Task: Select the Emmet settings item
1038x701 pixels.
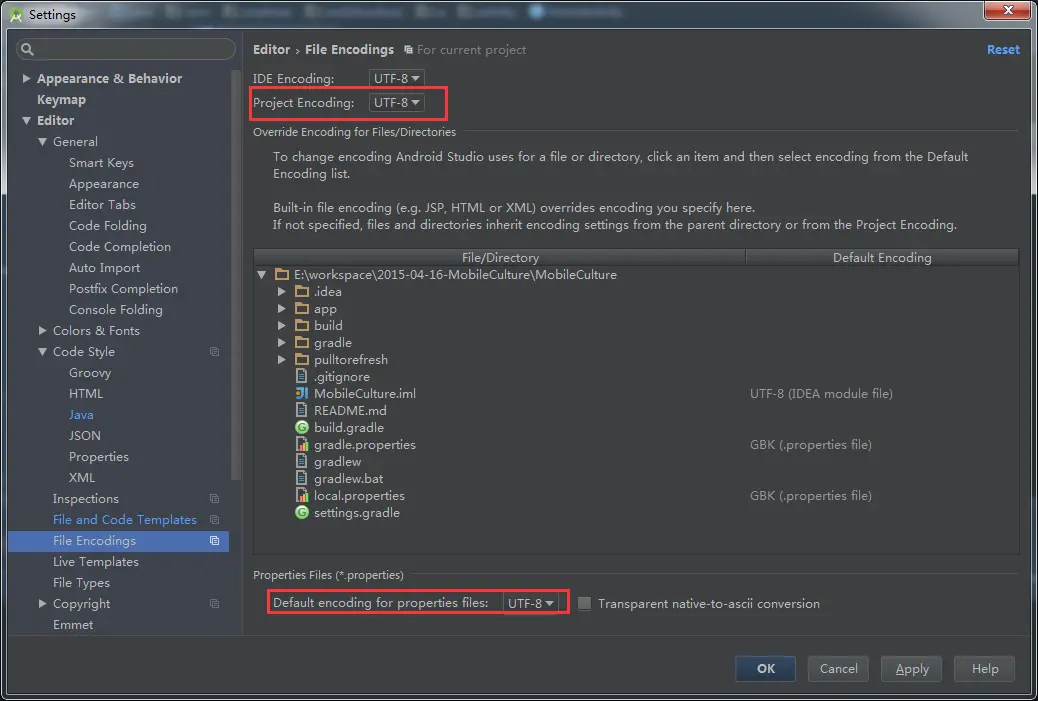Action: pos(73,624)
